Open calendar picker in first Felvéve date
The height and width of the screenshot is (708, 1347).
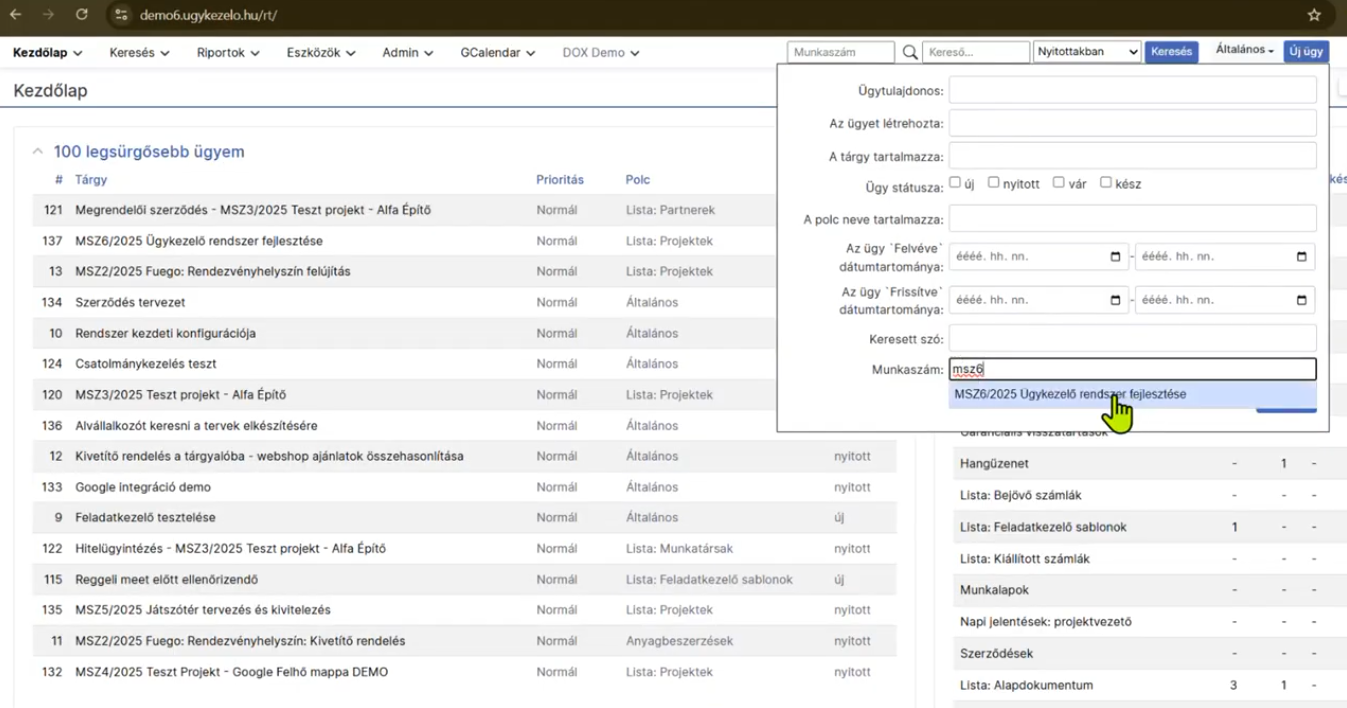click(x=1115, y=257)
